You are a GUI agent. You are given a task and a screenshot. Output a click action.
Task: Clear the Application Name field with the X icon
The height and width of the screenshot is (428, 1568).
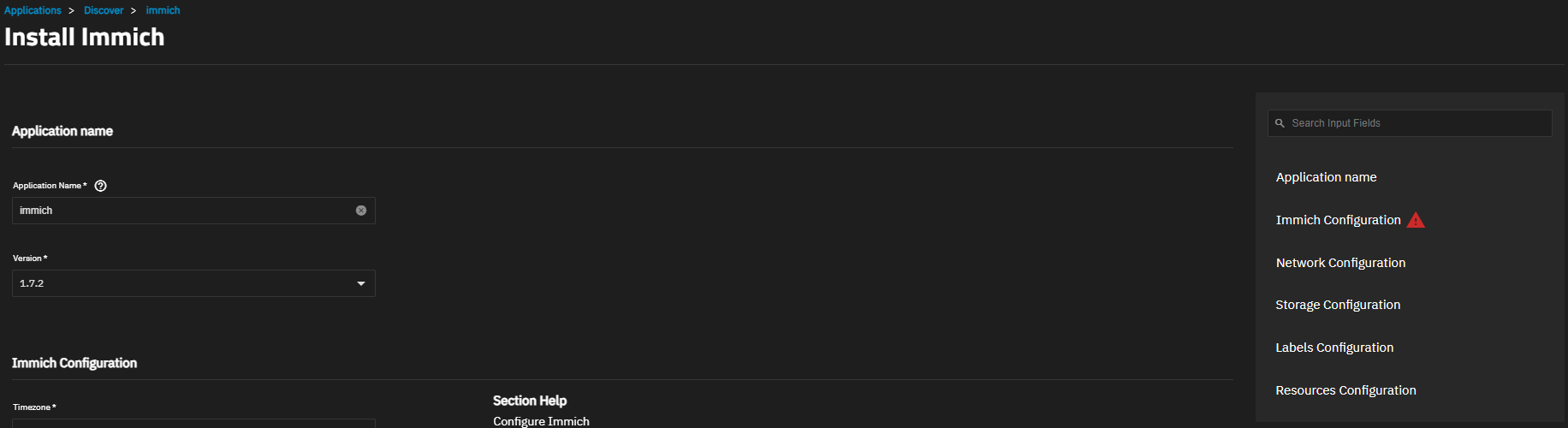tap(361, 211)
